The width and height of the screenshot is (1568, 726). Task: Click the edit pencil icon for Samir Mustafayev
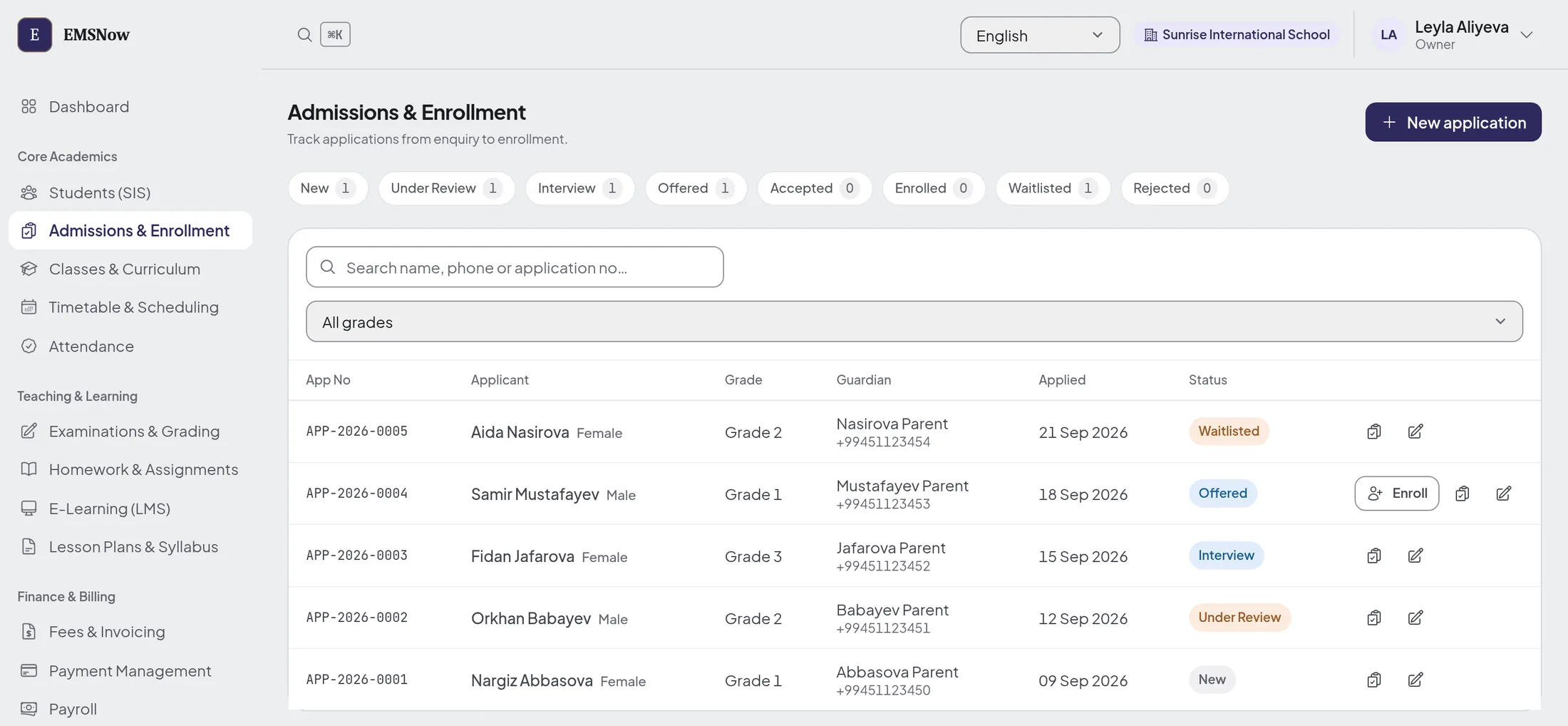tap(1504, 494)
